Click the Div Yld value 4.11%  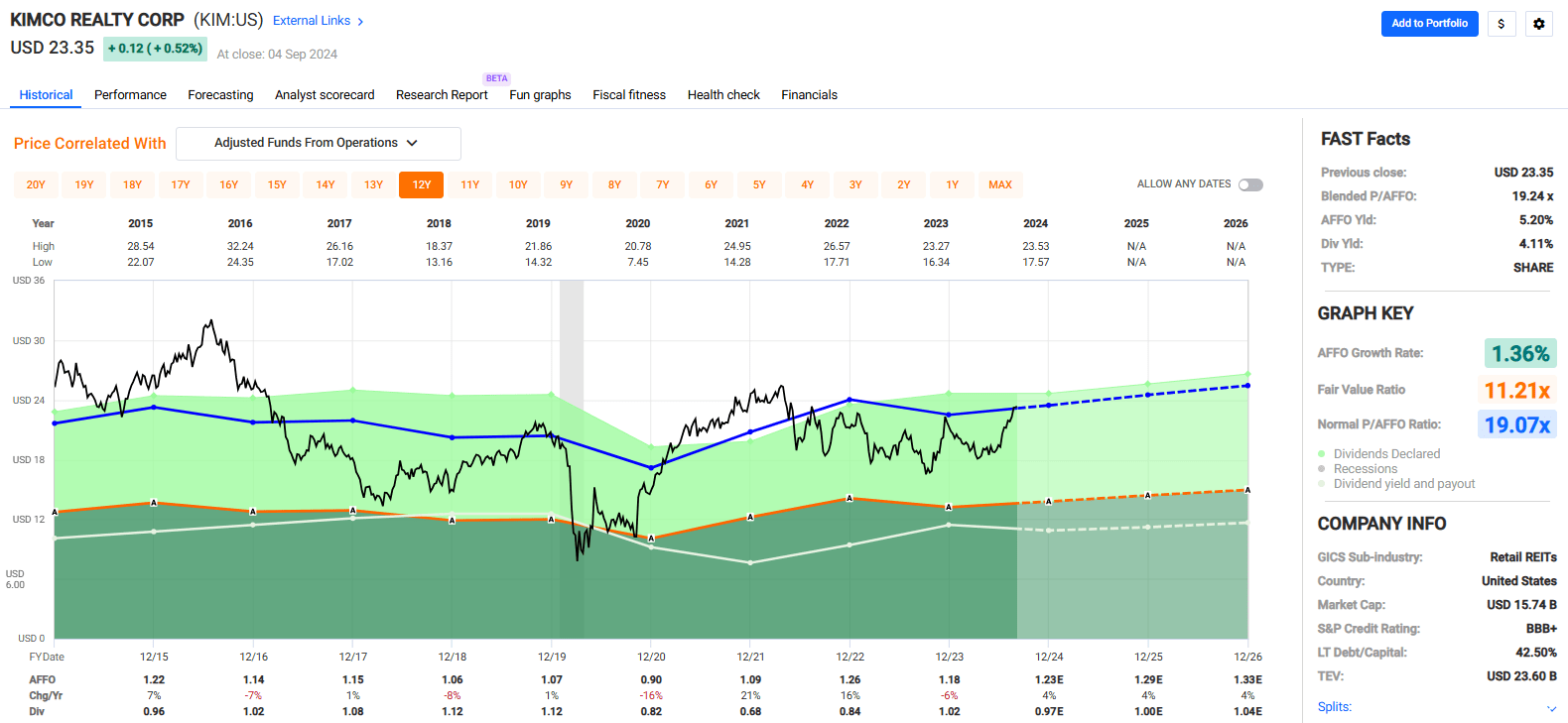pyautogui.click(x=1536, y=244)
